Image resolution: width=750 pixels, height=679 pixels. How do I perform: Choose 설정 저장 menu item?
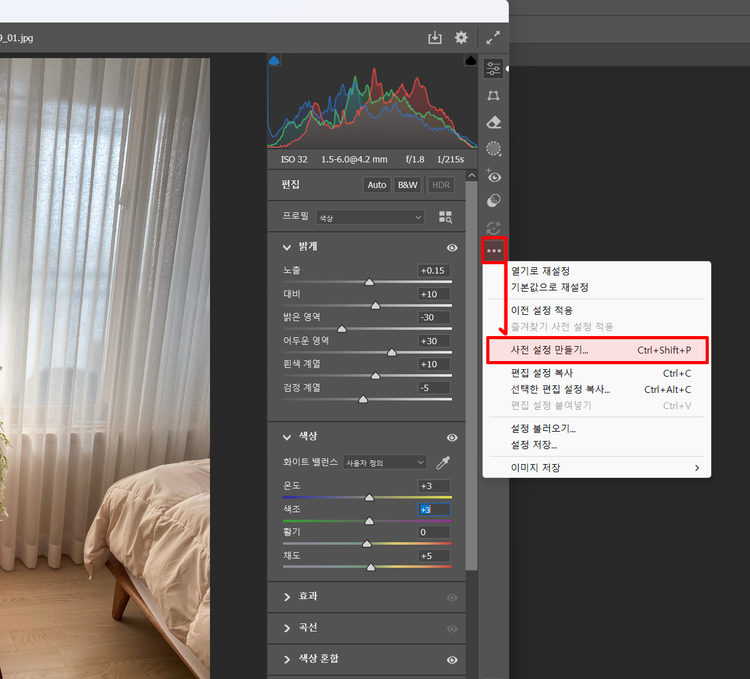point(596,445)
